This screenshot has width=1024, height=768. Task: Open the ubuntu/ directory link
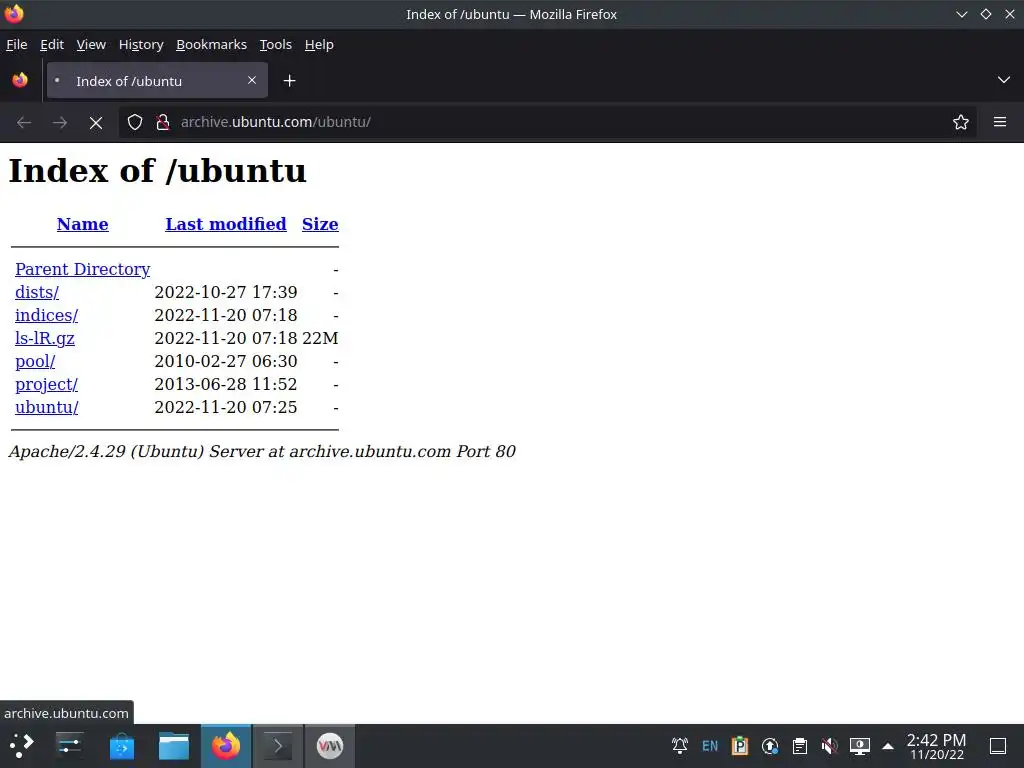tap(47, 407)
